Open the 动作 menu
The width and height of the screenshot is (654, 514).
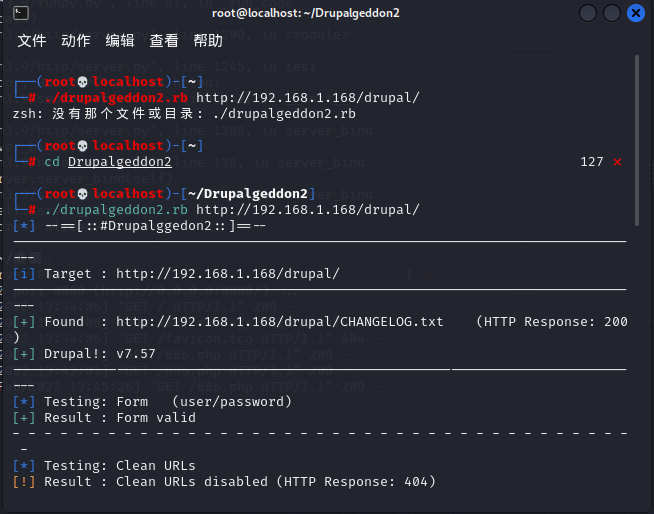point(75,41)
